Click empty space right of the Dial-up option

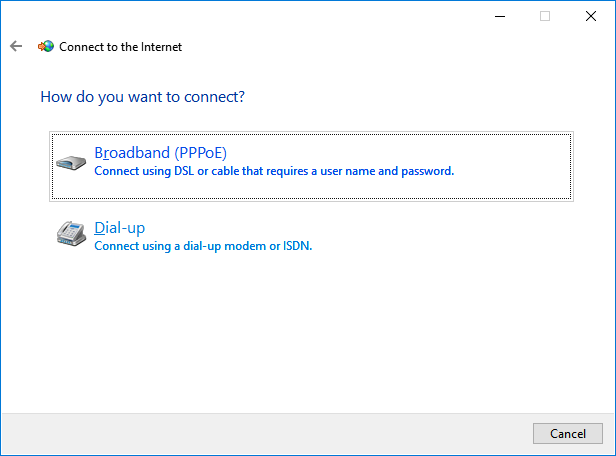(x=450, y=236)
